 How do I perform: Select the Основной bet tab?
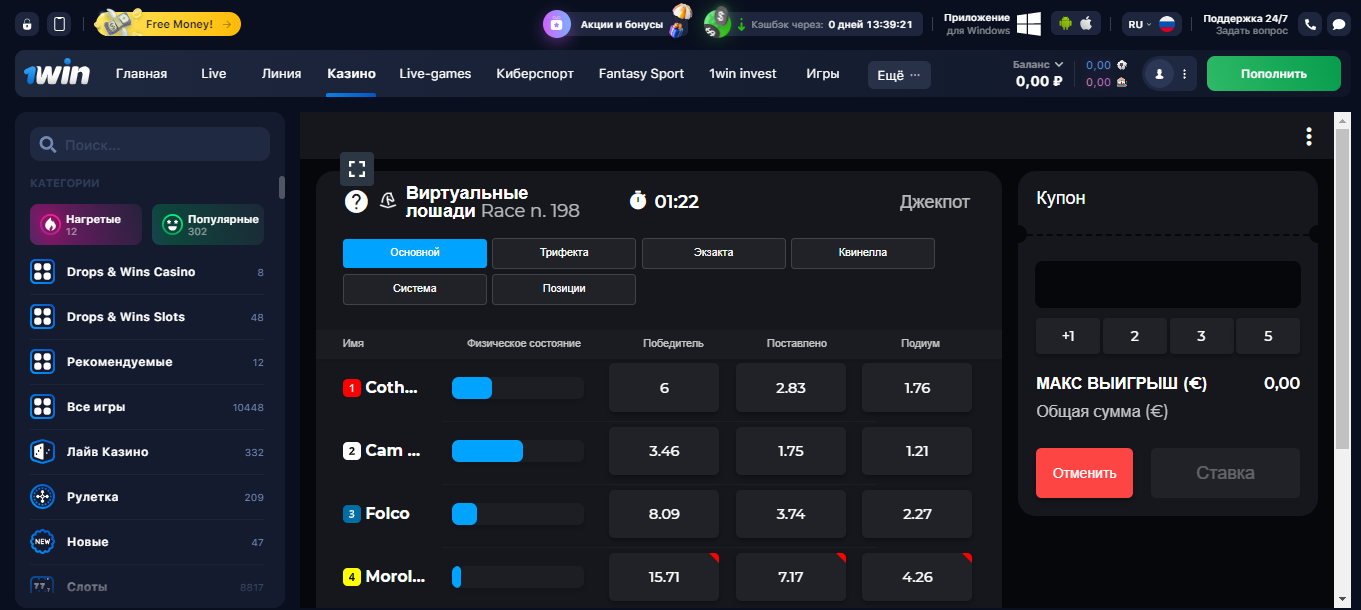[x=415, y=253]
